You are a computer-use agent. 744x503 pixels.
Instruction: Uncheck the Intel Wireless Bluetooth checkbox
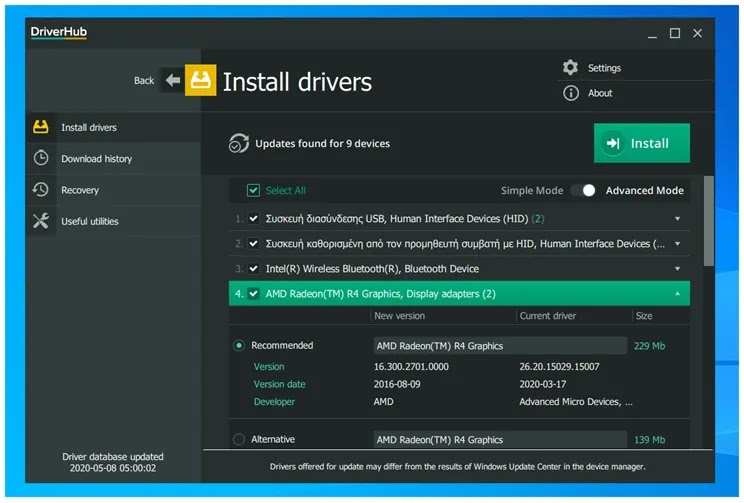coord(253,269)
